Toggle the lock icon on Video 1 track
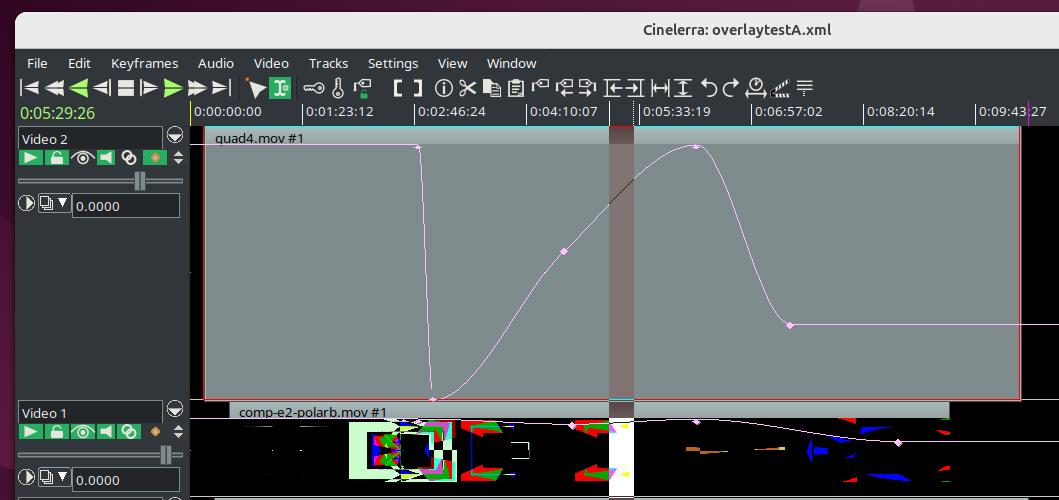The height and width of the screenshot is (500, 1059). coord(57,432)
